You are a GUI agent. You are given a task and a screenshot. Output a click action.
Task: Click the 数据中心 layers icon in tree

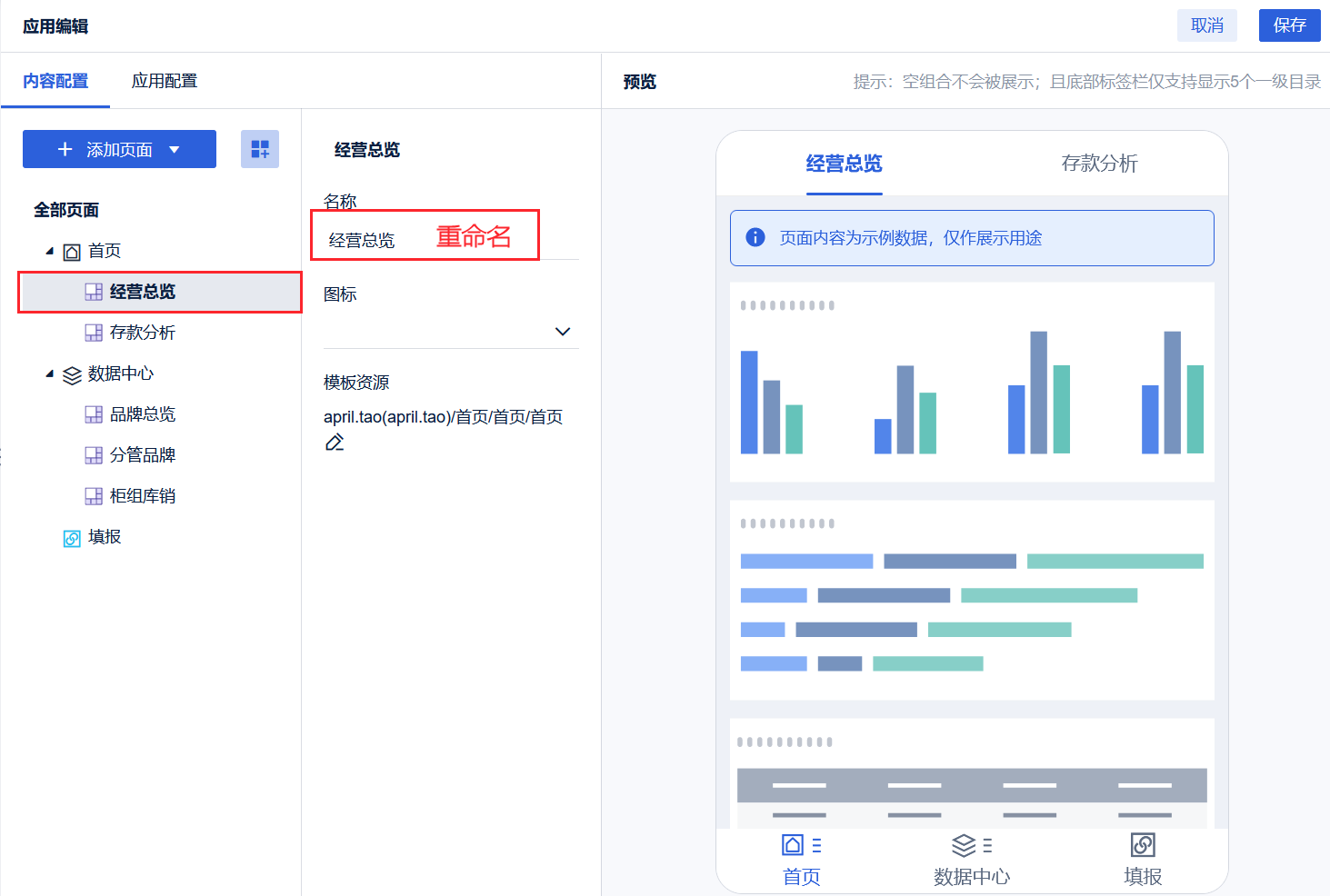point(72,374)
